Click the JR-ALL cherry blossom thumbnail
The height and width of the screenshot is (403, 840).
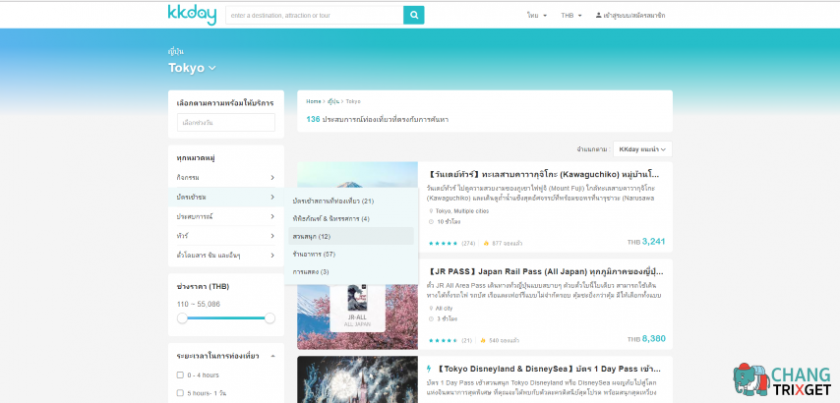[358, 316]
